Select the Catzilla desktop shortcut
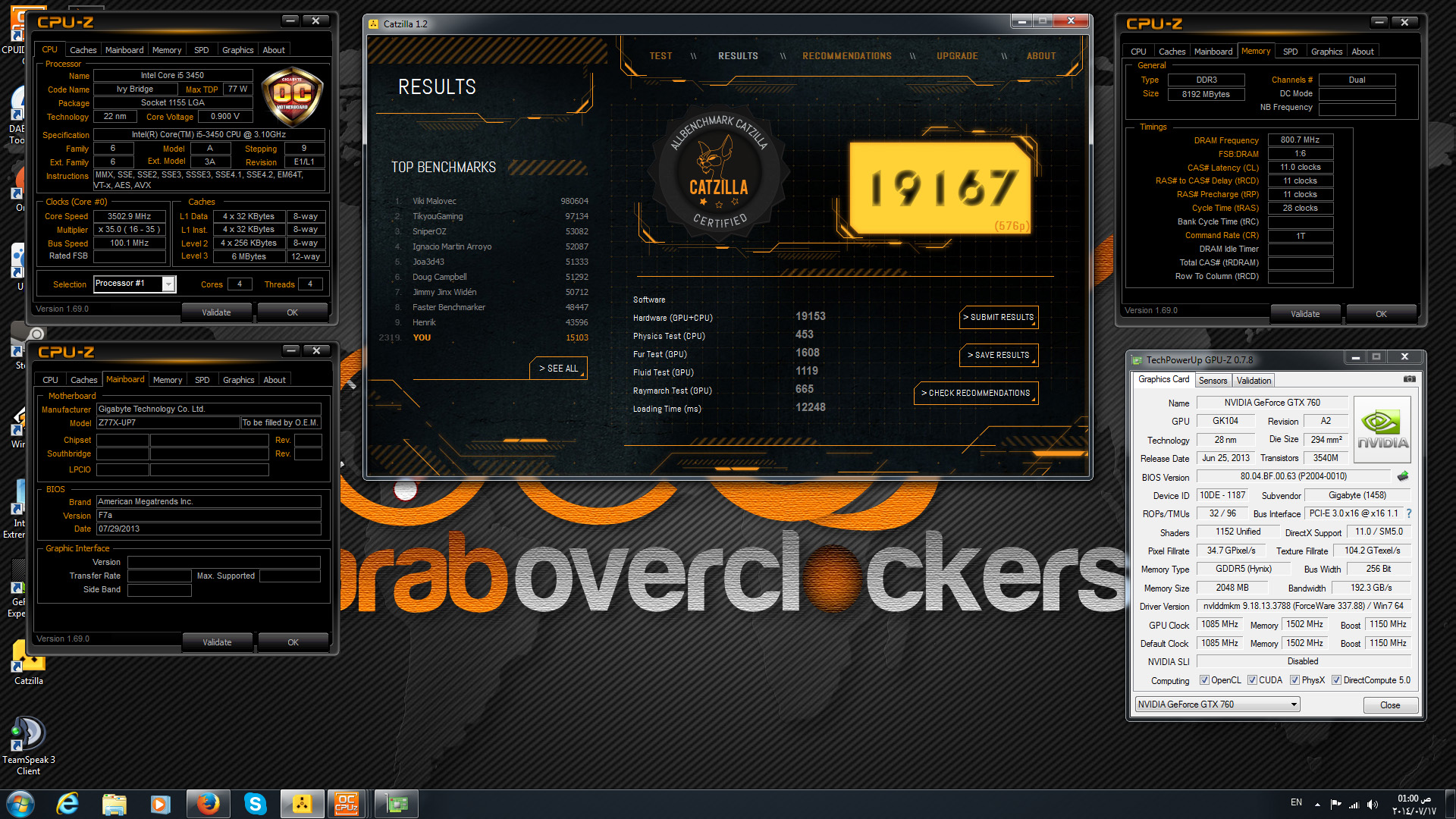Viewport: 1456px width, 819px height. click(29, 661)
